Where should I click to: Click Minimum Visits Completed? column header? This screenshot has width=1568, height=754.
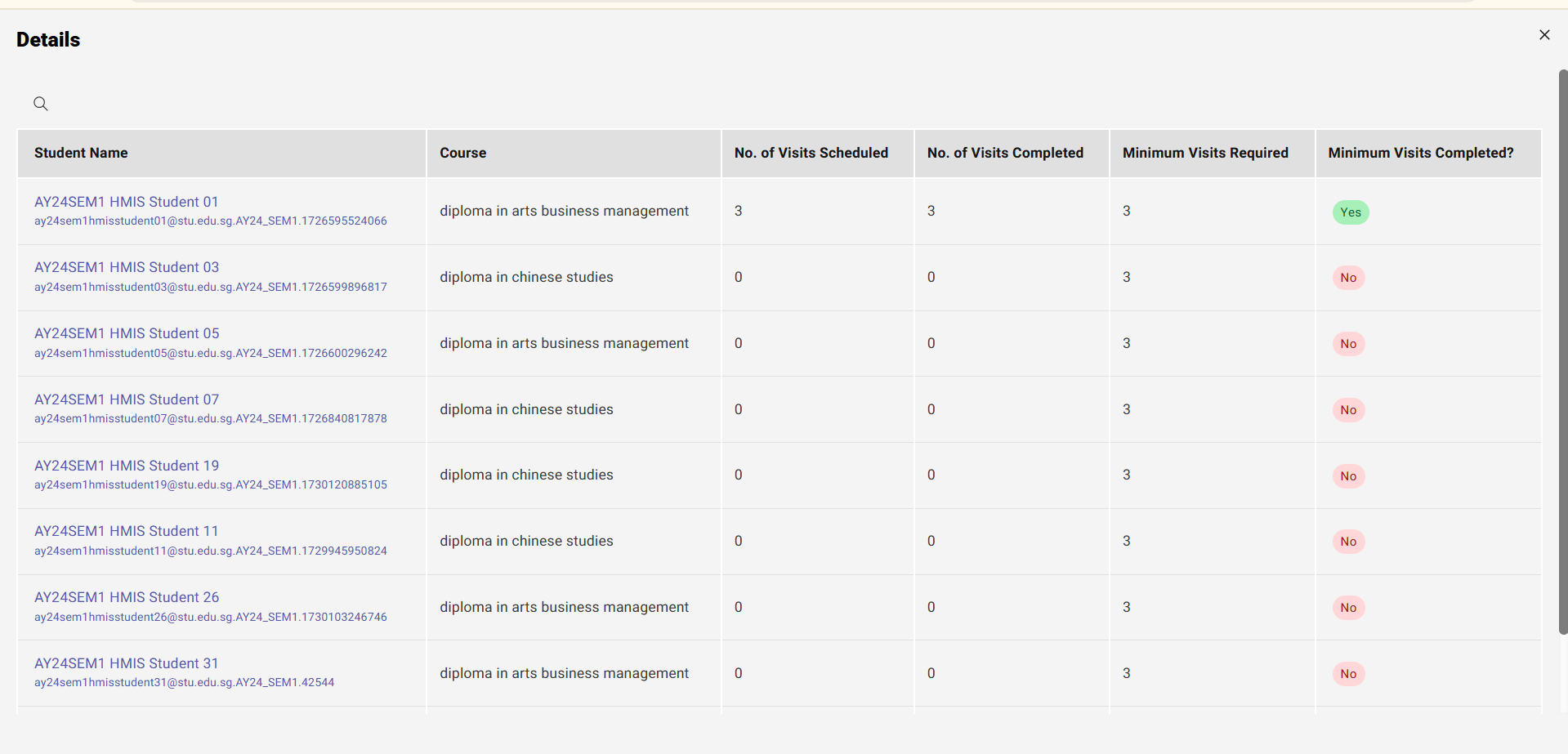tap(1420, 153)
